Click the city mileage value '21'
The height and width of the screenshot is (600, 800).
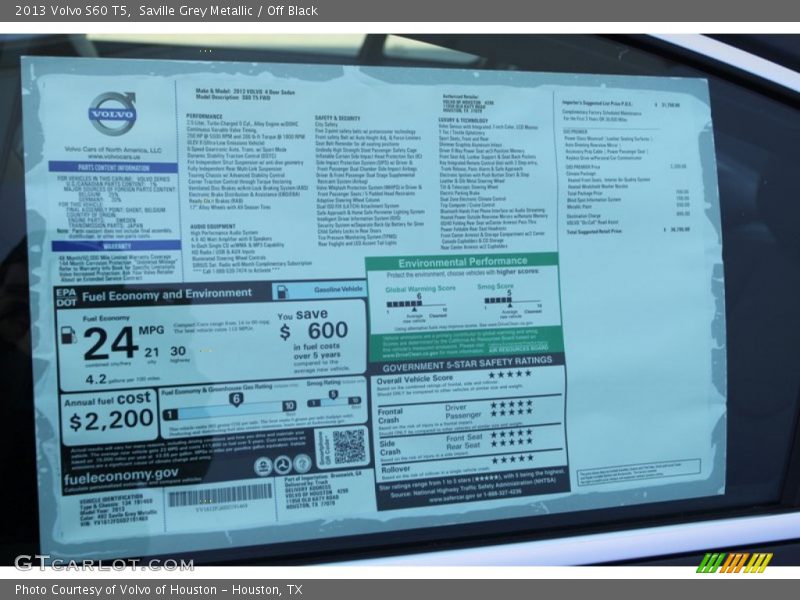152,352
